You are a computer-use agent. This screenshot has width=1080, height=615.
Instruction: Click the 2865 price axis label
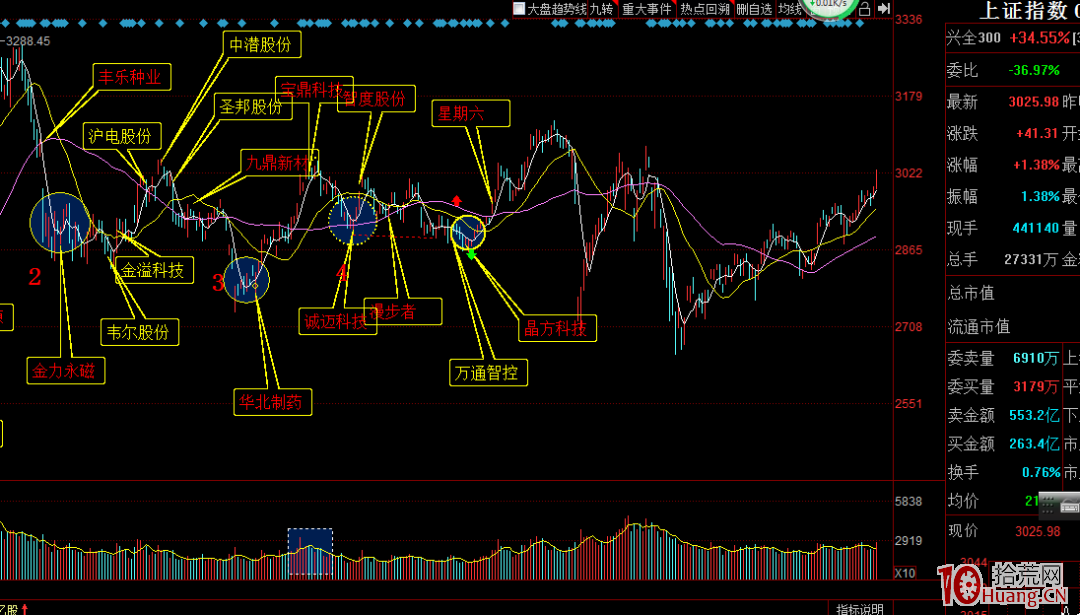(x=908, y=249)
